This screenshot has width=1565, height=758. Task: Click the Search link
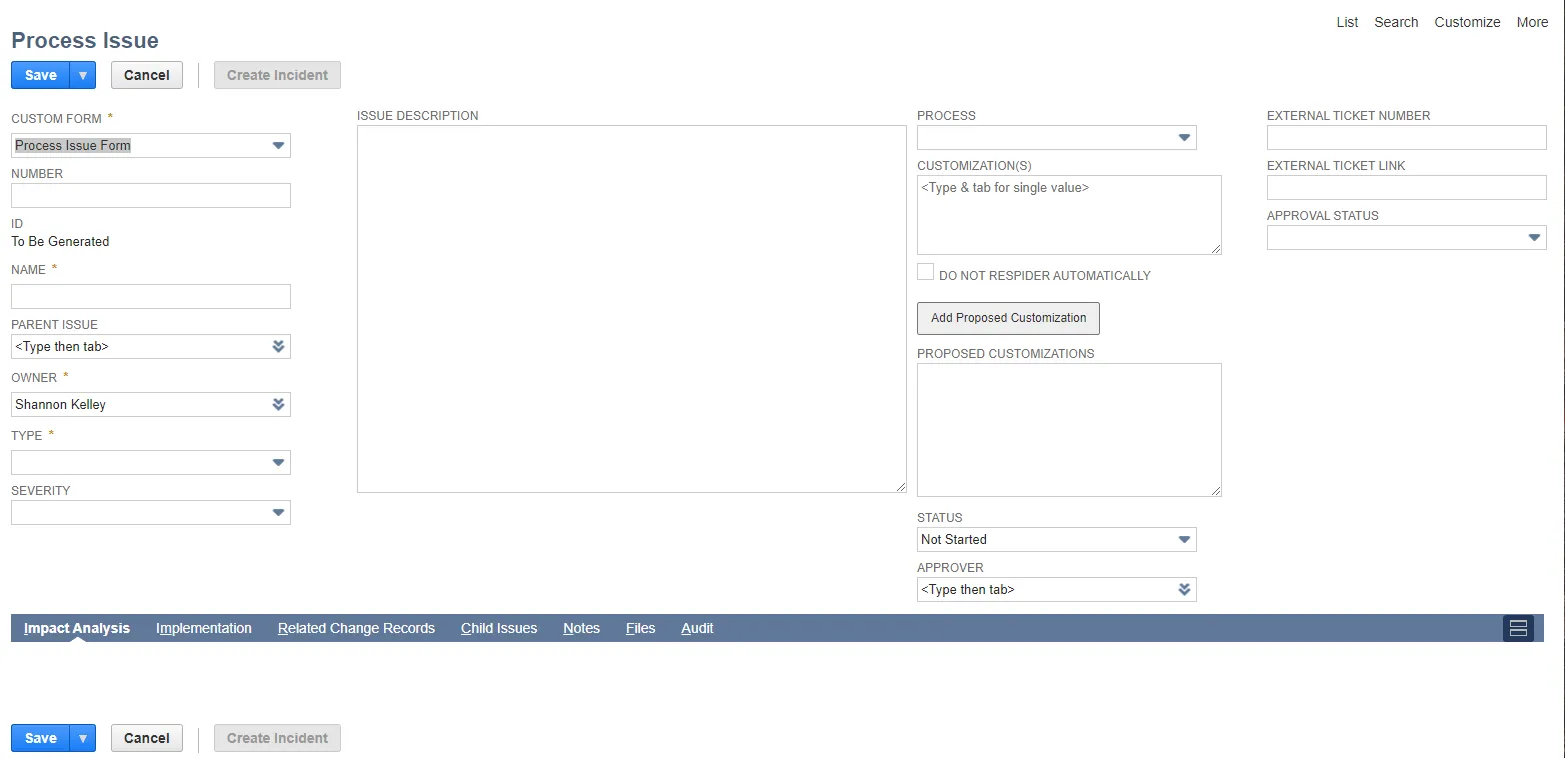click(1396, 22)
